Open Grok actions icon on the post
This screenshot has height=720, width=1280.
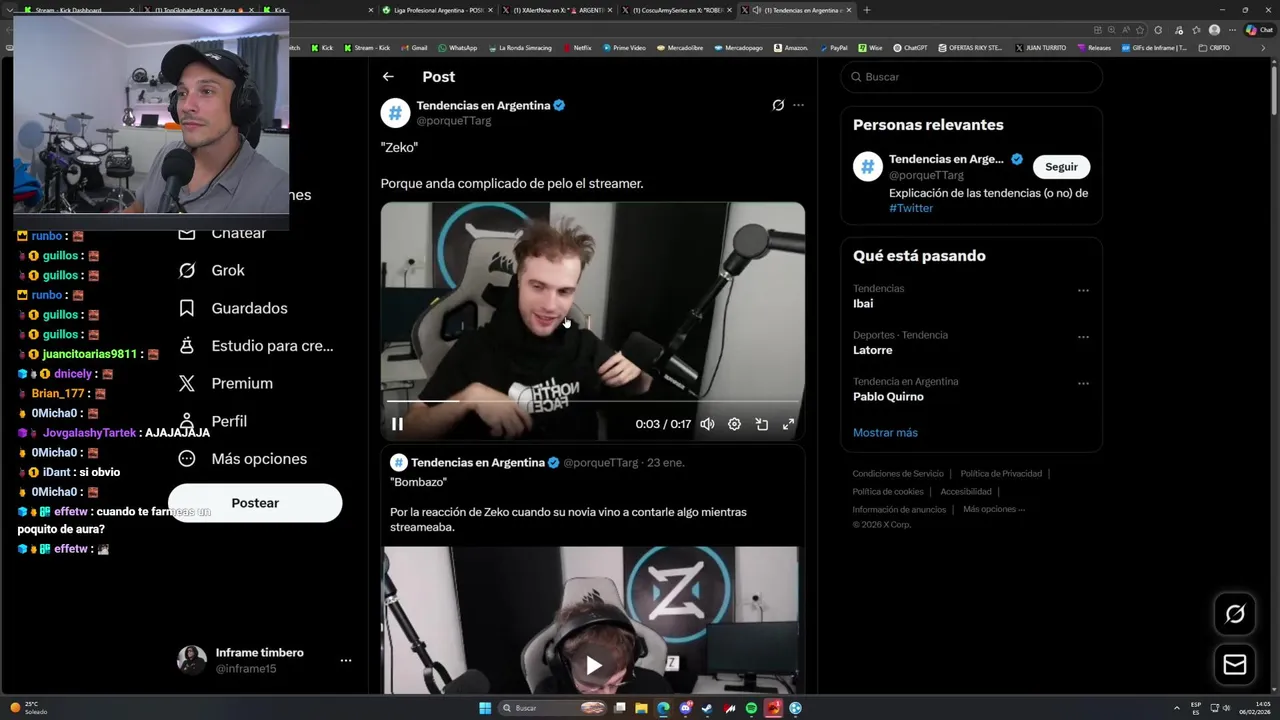(x=778, y=105)
